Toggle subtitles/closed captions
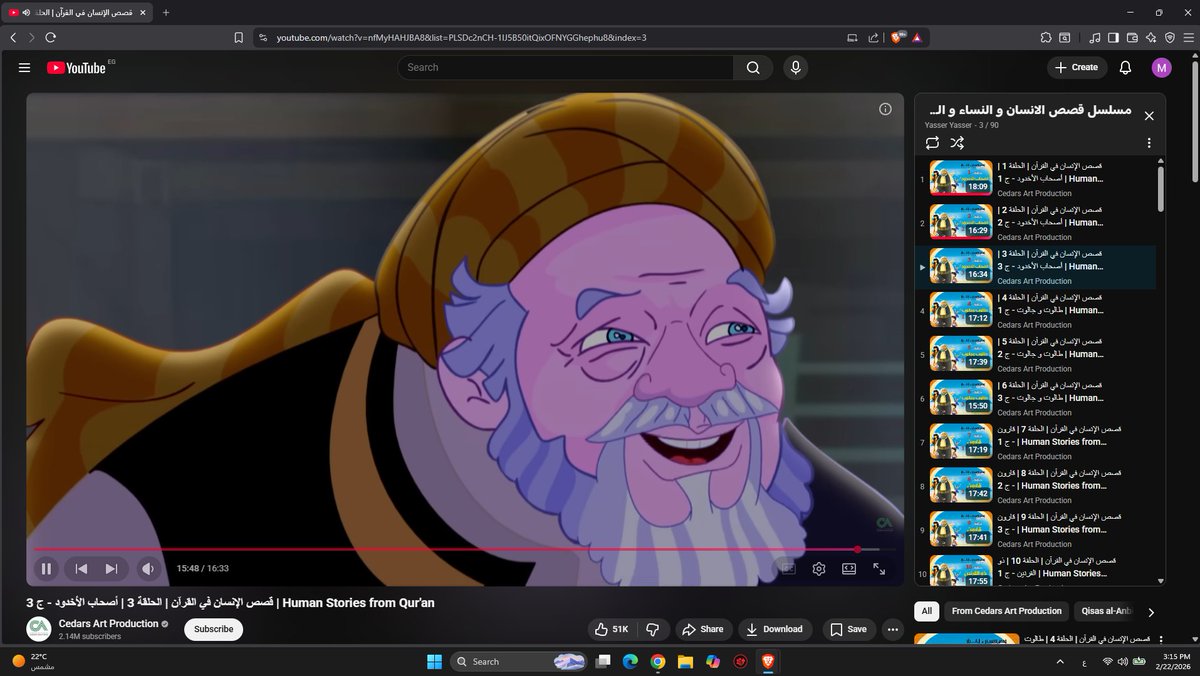Screen dimensions: 1200x676 pos(788,568)
